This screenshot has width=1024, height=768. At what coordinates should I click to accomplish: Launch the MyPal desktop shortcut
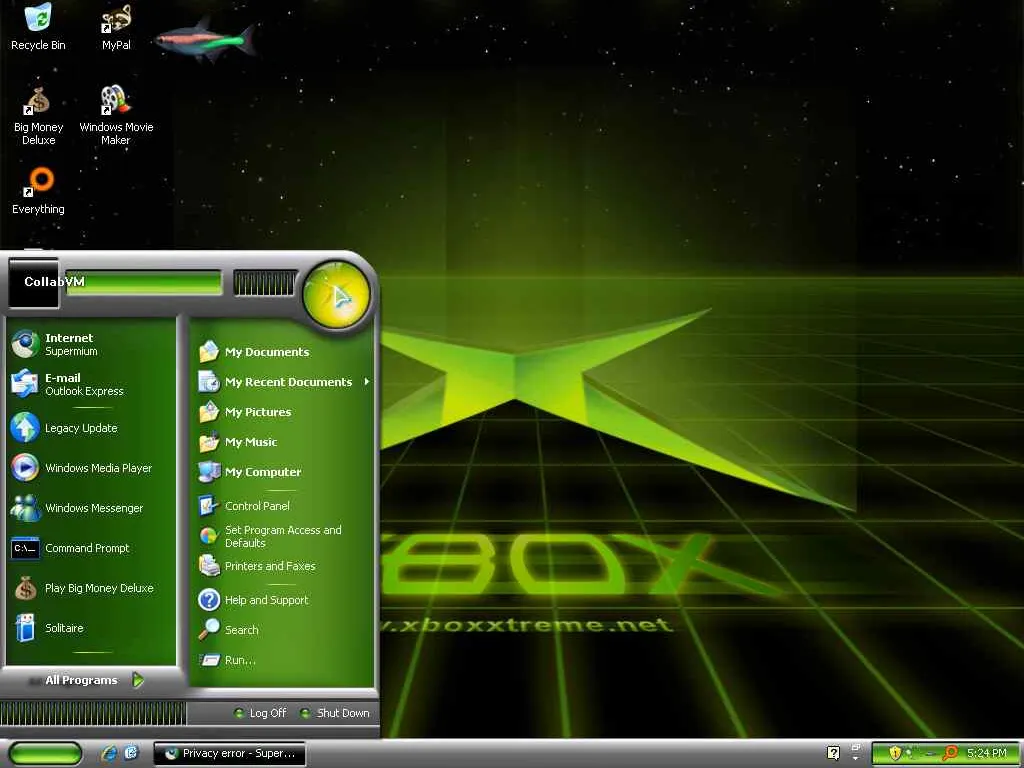pos(116,27)
